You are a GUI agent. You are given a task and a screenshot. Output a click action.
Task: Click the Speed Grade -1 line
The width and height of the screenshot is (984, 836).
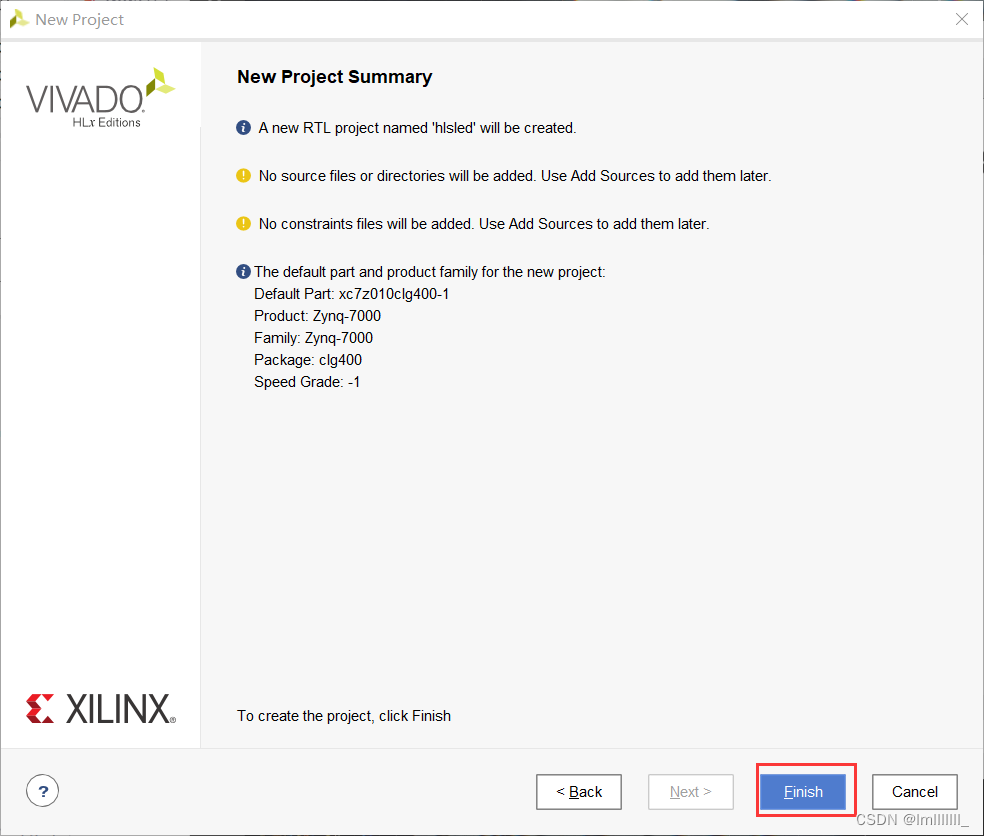[307, 382]
